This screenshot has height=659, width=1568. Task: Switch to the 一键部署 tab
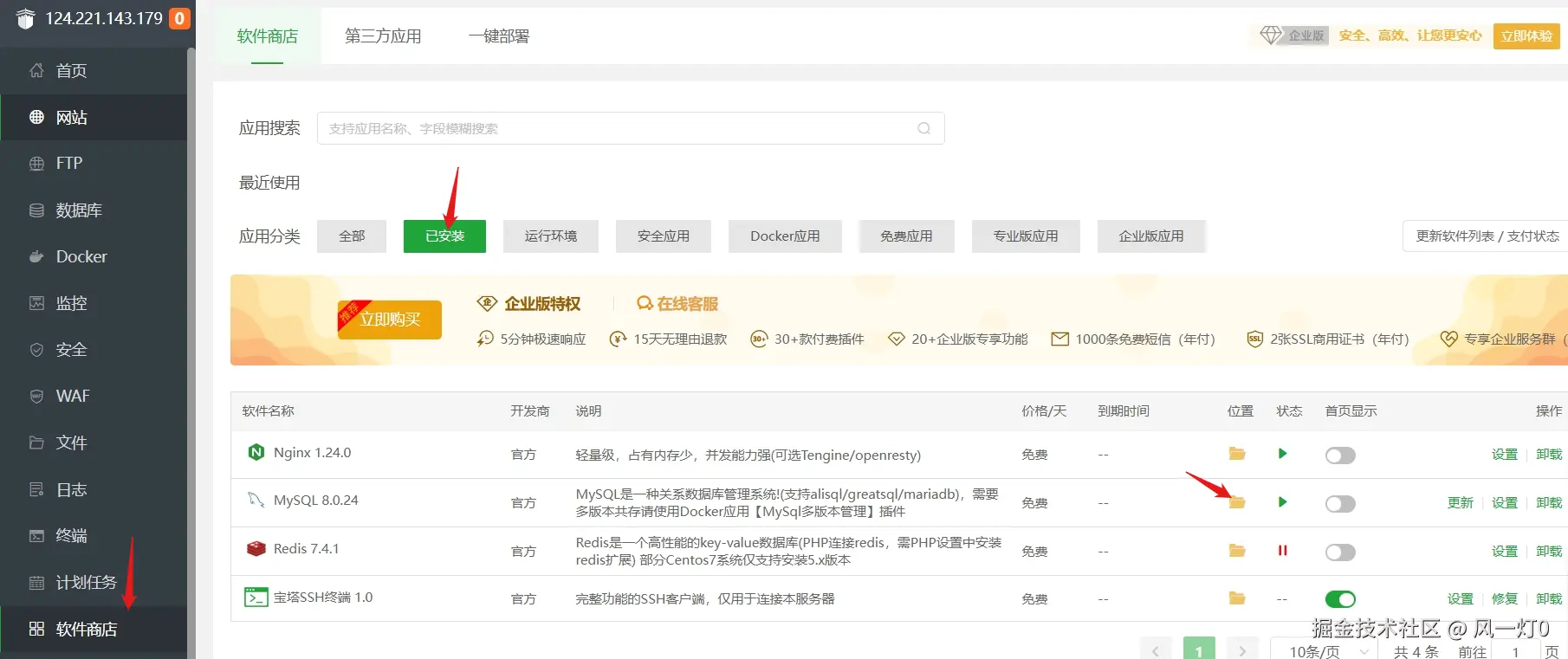(x=499, y=36)
